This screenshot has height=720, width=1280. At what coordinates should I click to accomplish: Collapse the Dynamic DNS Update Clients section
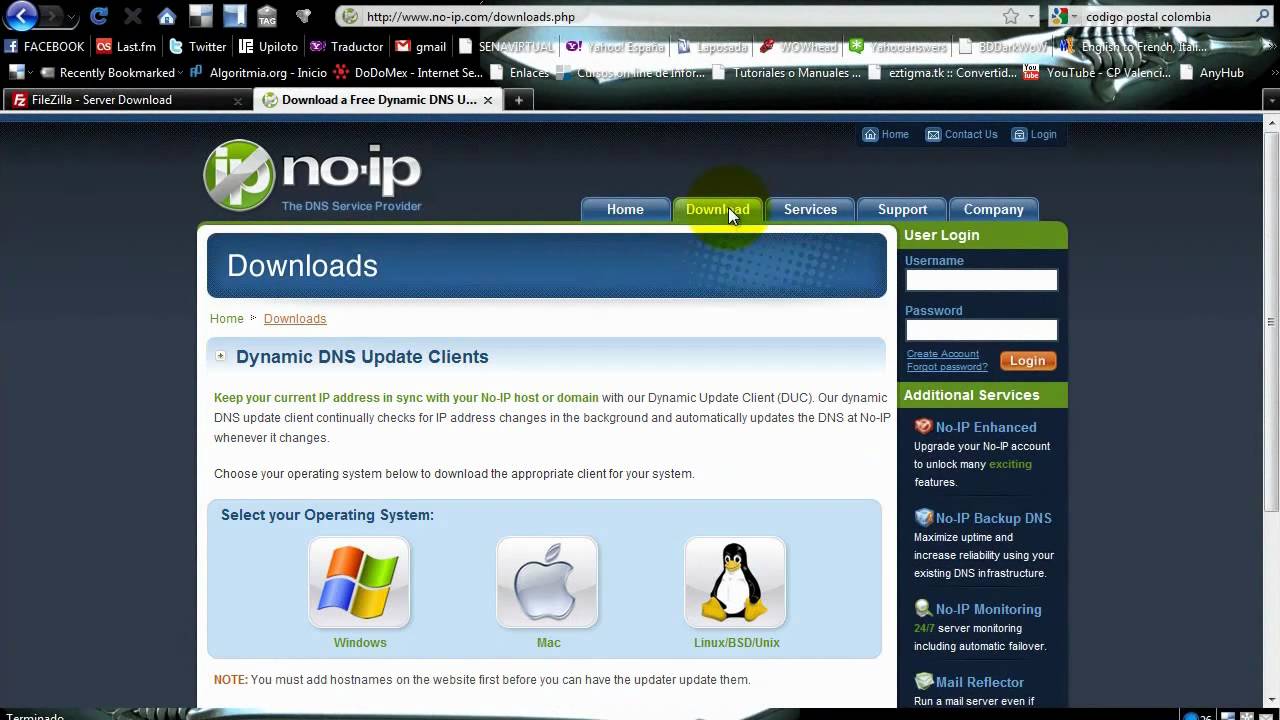point(220,357)
